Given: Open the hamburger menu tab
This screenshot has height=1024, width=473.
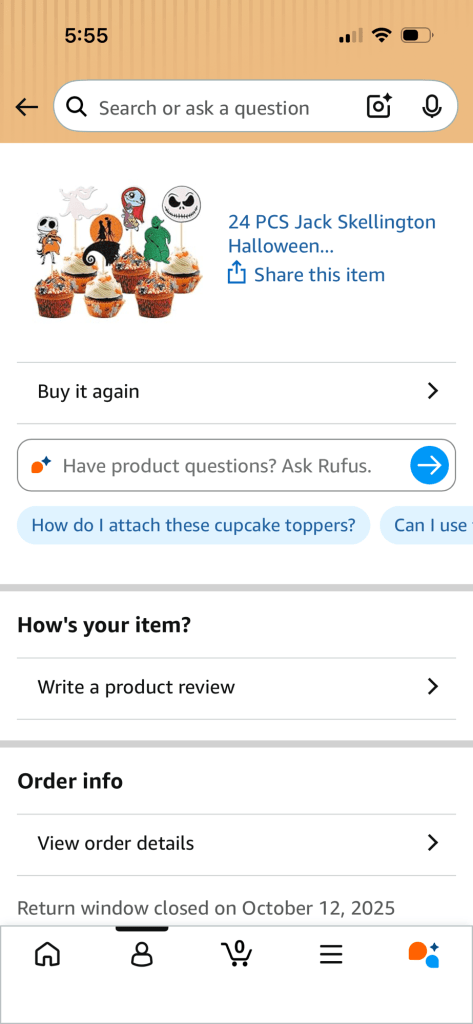Looking at the screenshot, I should (x=331, y=955).
